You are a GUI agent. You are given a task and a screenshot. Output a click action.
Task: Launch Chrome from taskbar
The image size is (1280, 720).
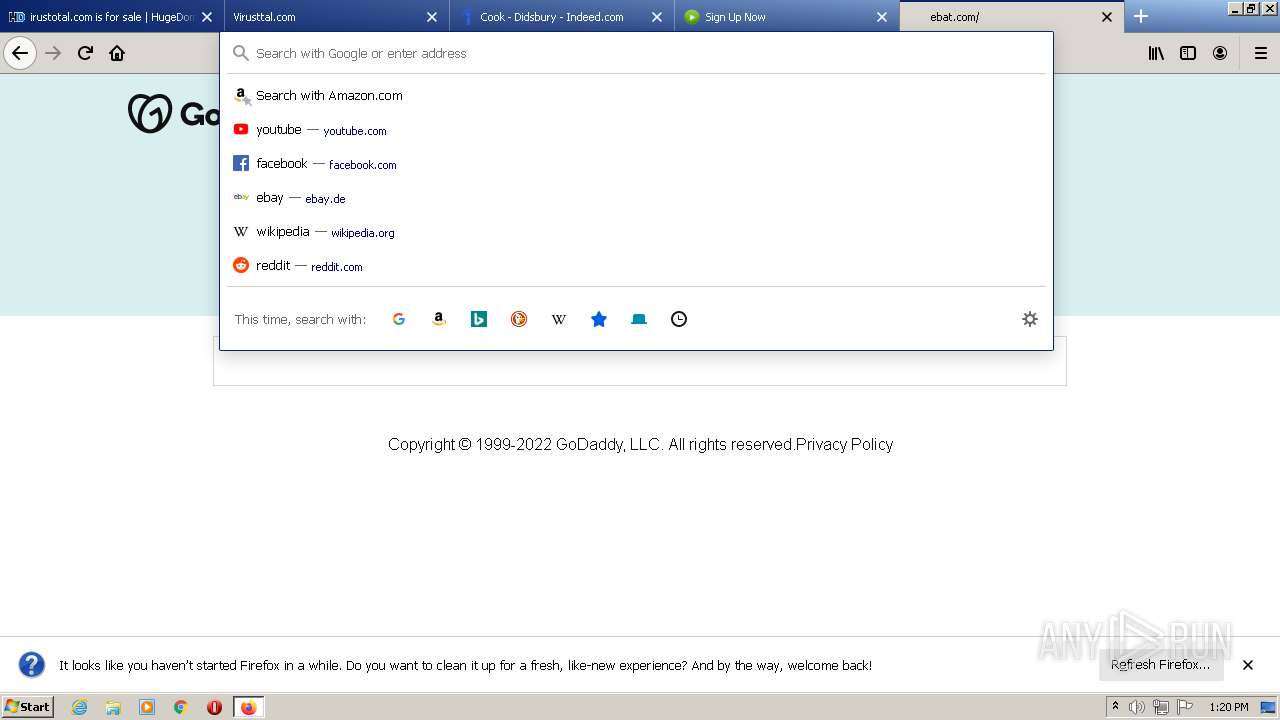[x=181, y=707]
